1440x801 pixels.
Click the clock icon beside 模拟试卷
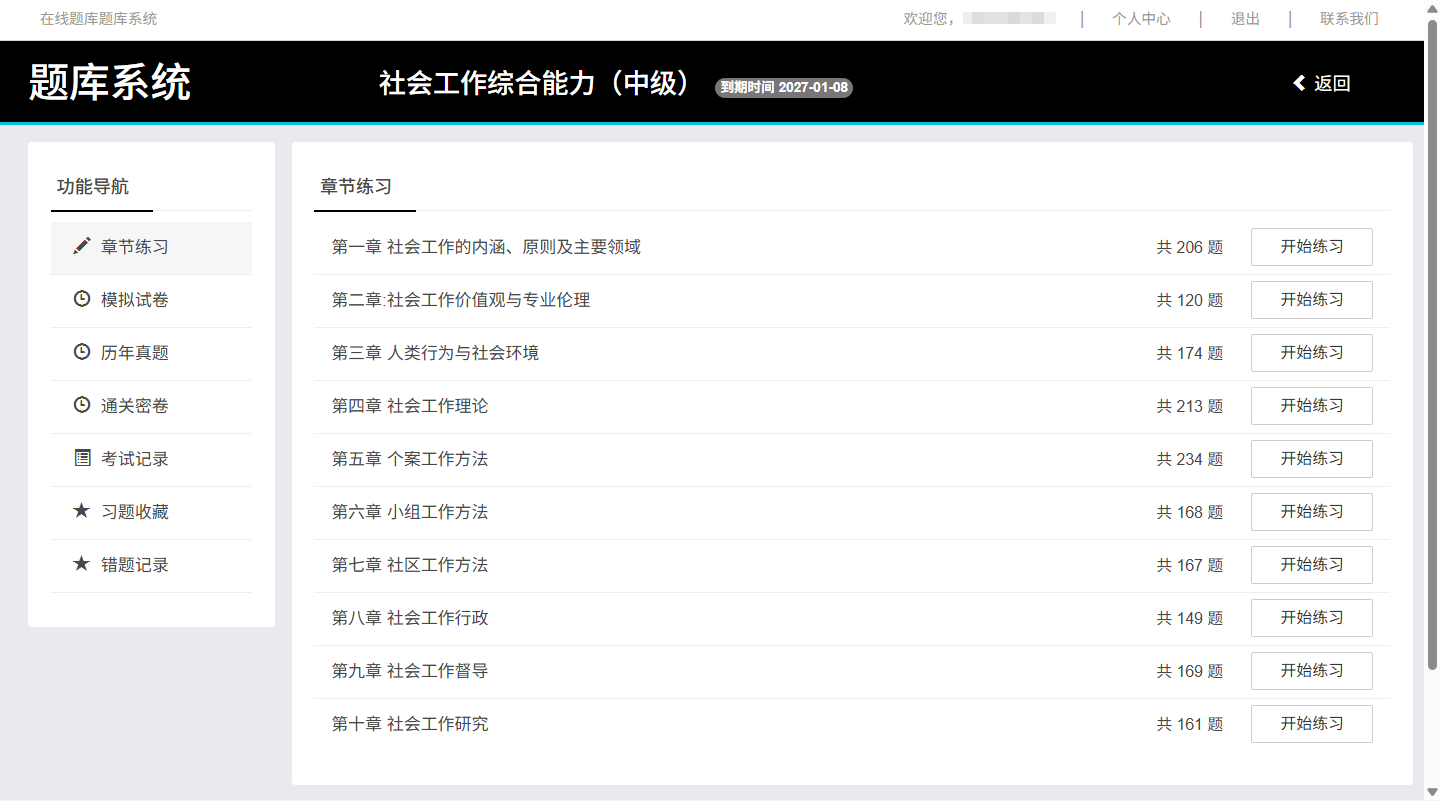pos(82,299)
